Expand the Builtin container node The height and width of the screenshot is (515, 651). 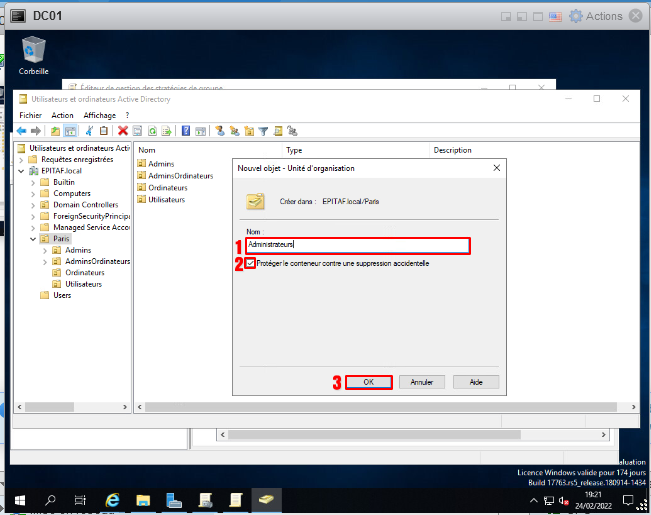33,182
